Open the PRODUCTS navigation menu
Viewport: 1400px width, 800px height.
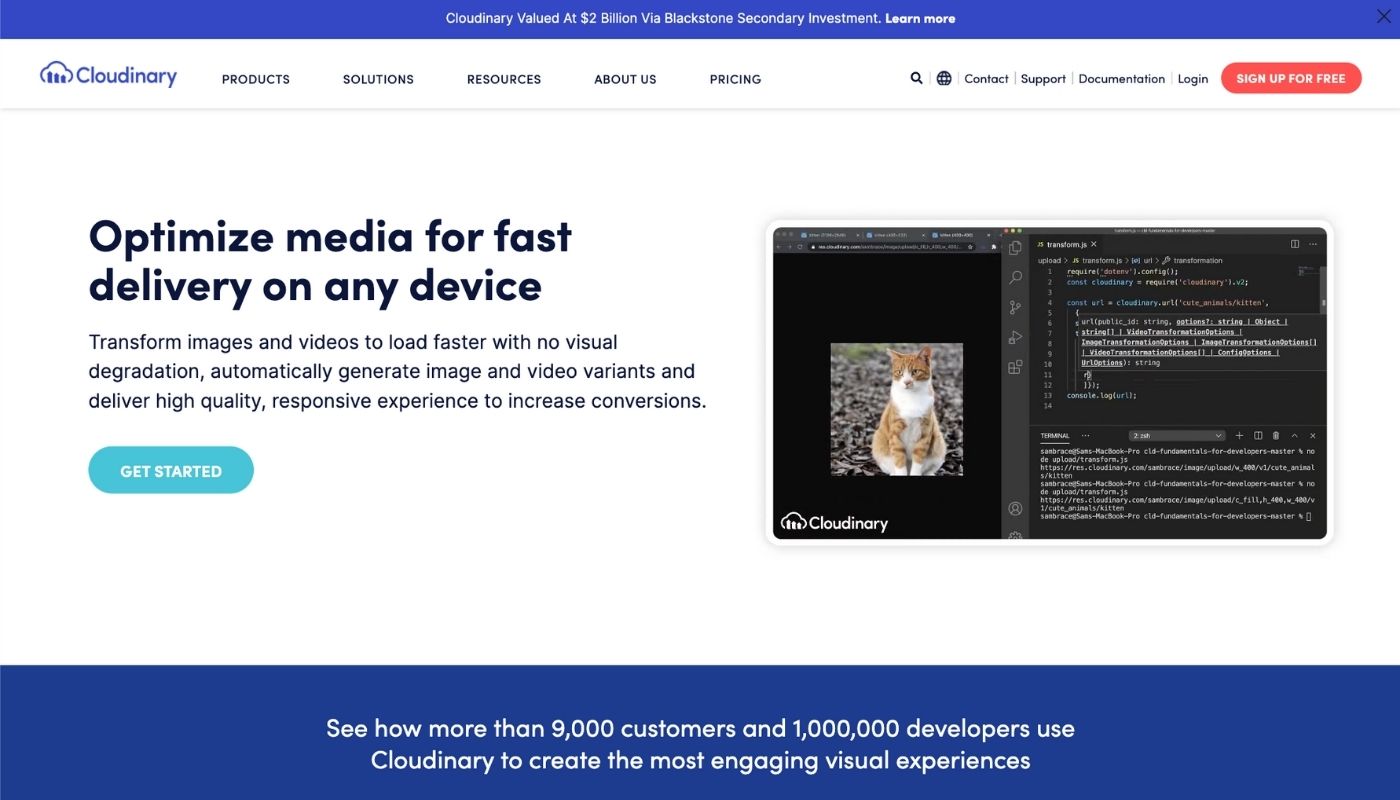[256, 79]
